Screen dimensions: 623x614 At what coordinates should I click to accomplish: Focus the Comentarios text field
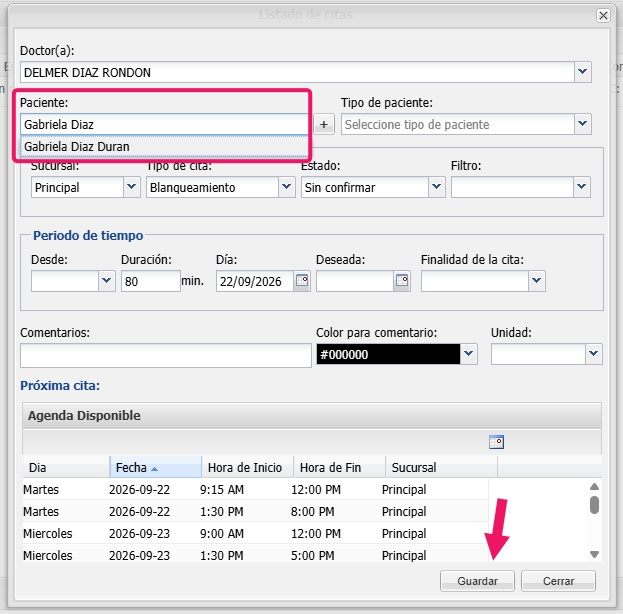tap(166, 355)
